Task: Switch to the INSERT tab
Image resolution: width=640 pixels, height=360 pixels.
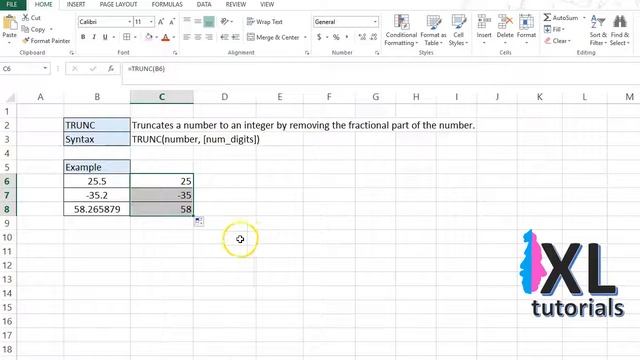Action: pos(76,4)
